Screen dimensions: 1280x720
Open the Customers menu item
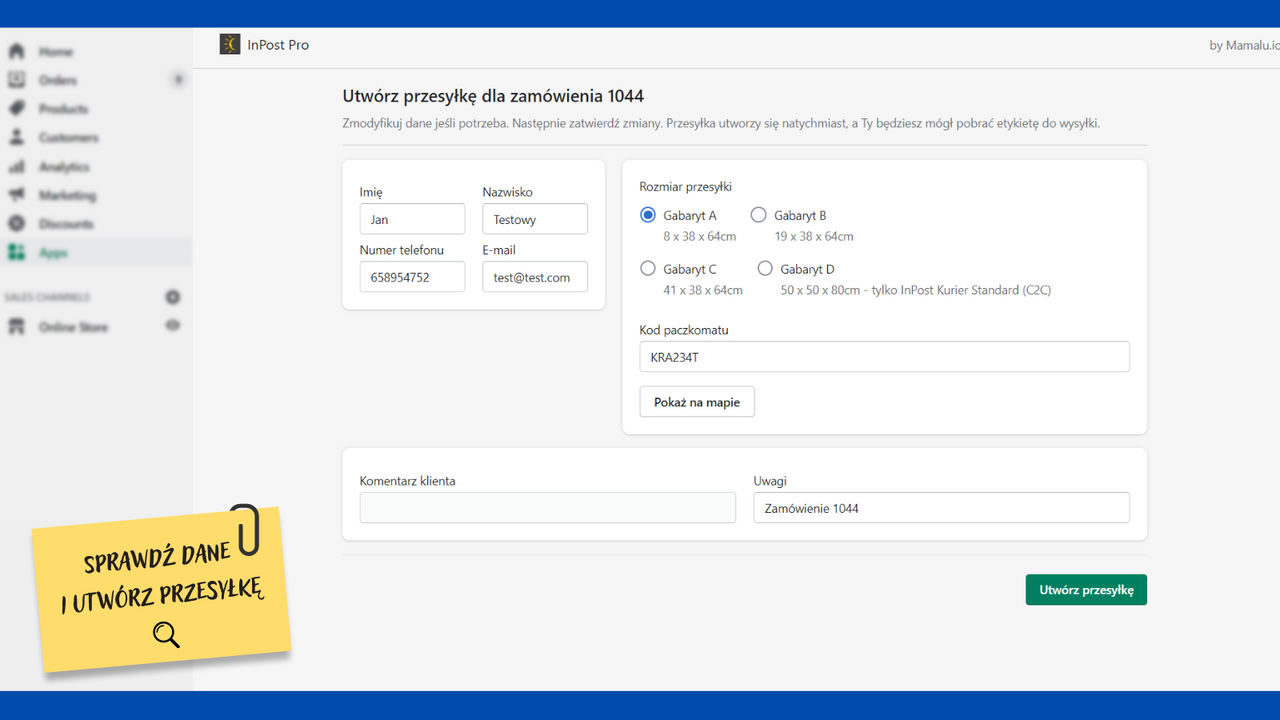pyautogui.click(x=69, y=137)
